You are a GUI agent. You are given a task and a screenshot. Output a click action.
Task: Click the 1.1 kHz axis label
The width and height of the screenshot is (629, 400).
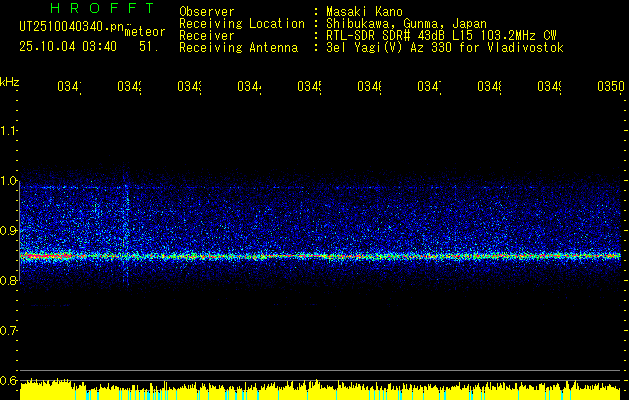pos(8,130)
